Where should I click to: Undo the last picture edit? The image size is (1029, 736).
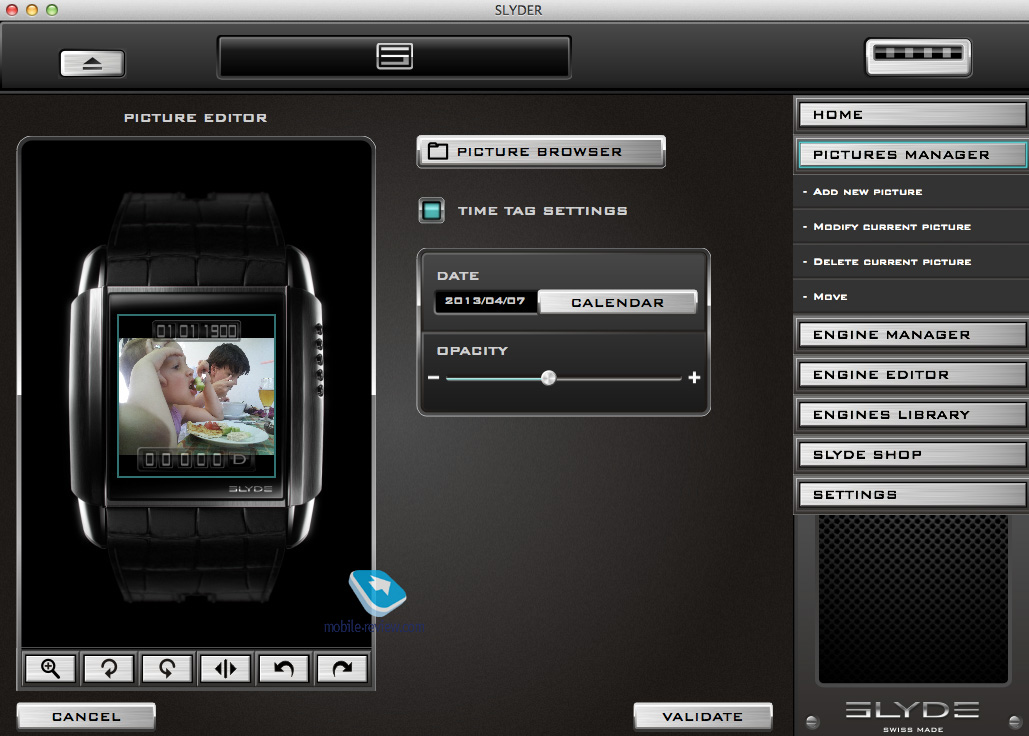pos(284,668)
